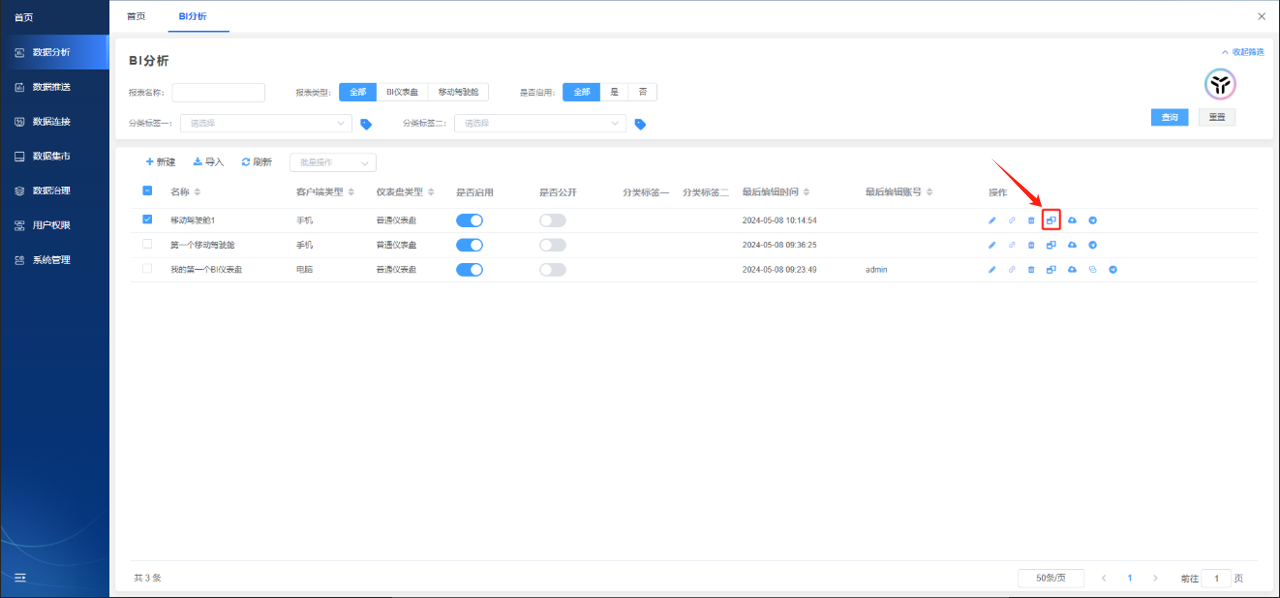Tag icon beside 分类标签二 dropdown

640,124
